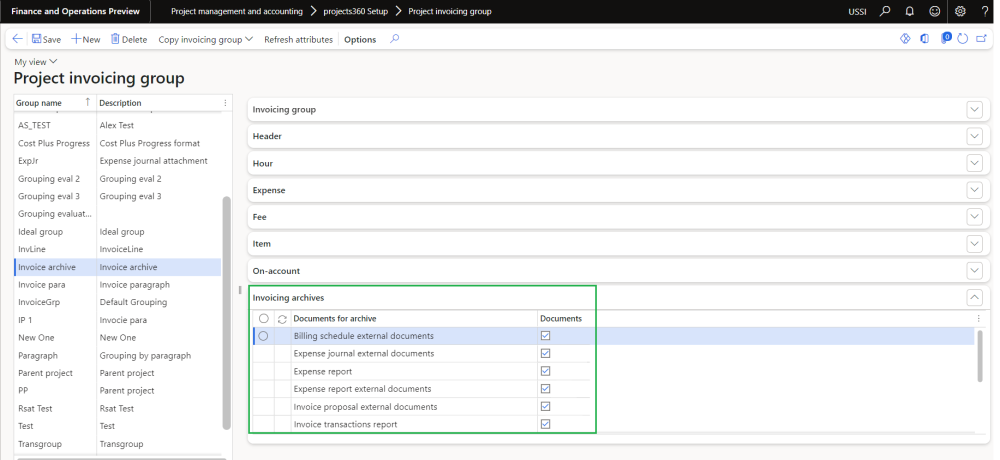Collapse the Invoicing archives section

[975, 297]
